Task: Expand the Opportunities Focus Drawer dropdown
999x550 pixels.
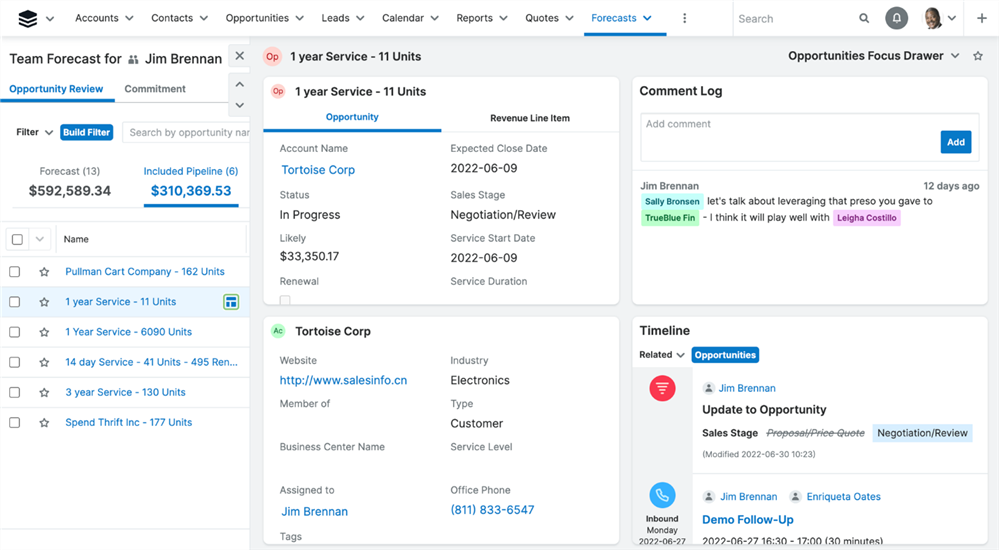Action: coord(955,56)
